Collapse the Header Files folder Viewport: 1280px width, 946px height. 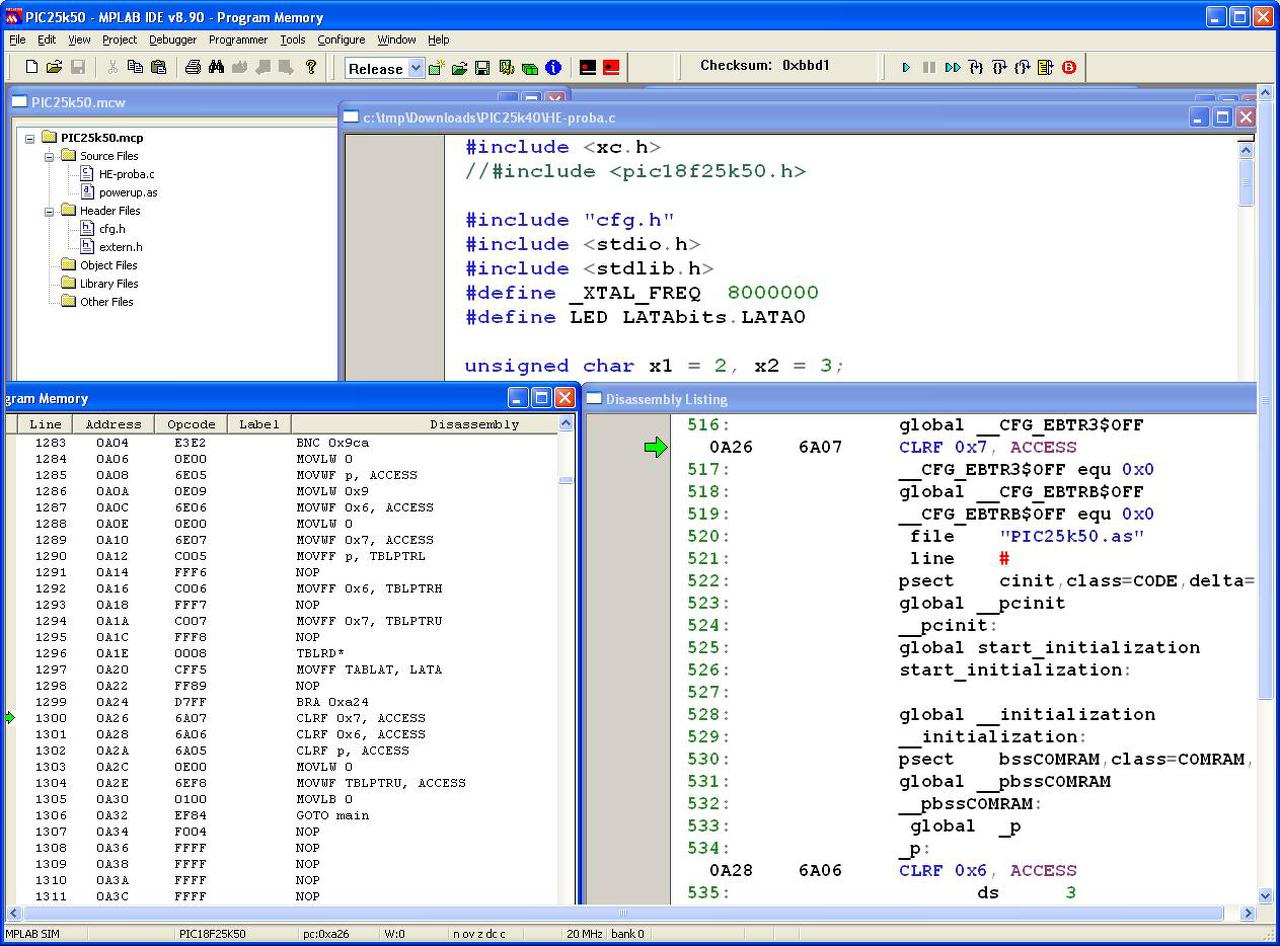tap(49, 211)
